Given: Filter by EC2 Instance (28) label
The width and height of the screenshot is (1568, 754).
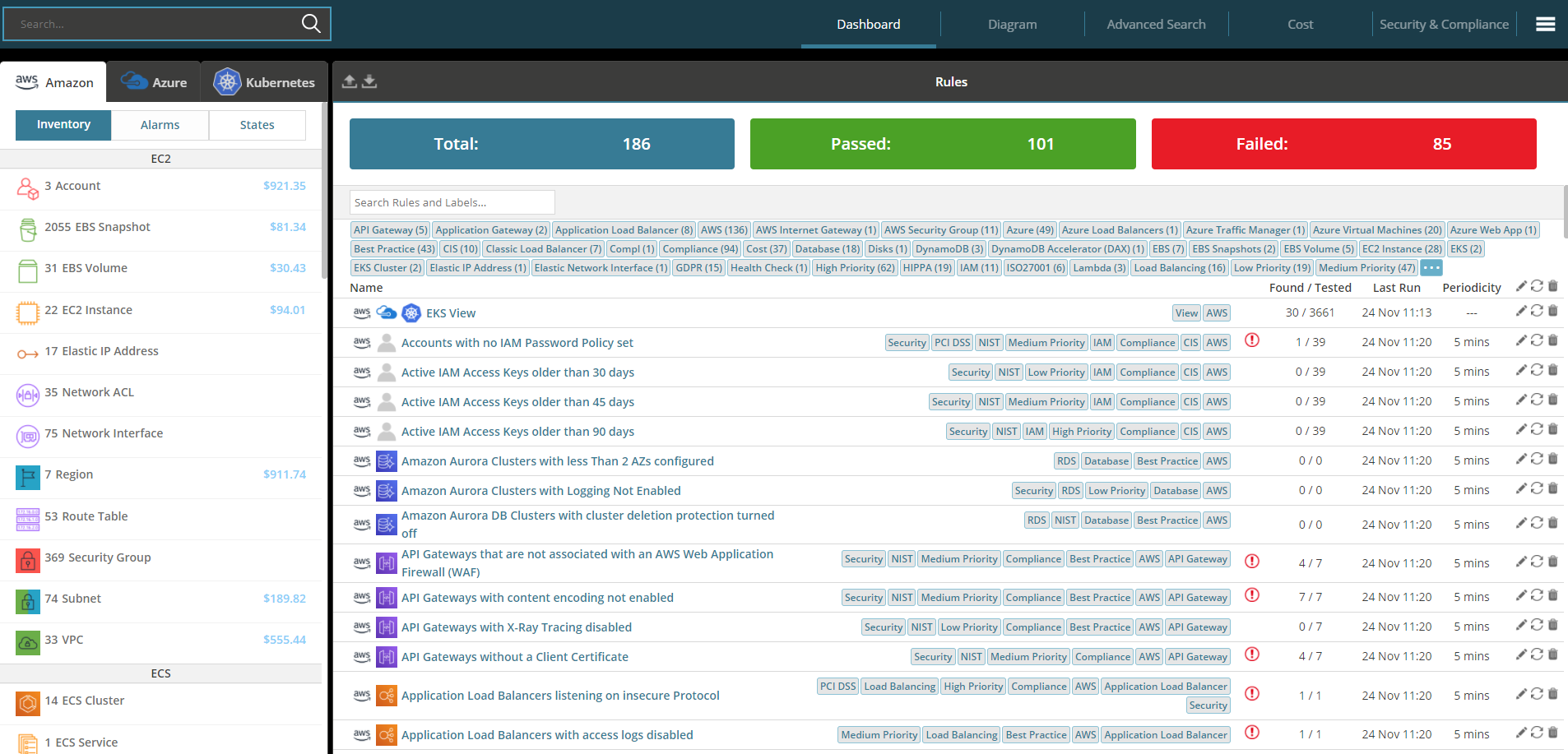Looking at the screenshot, I should tap(1402, 249).
